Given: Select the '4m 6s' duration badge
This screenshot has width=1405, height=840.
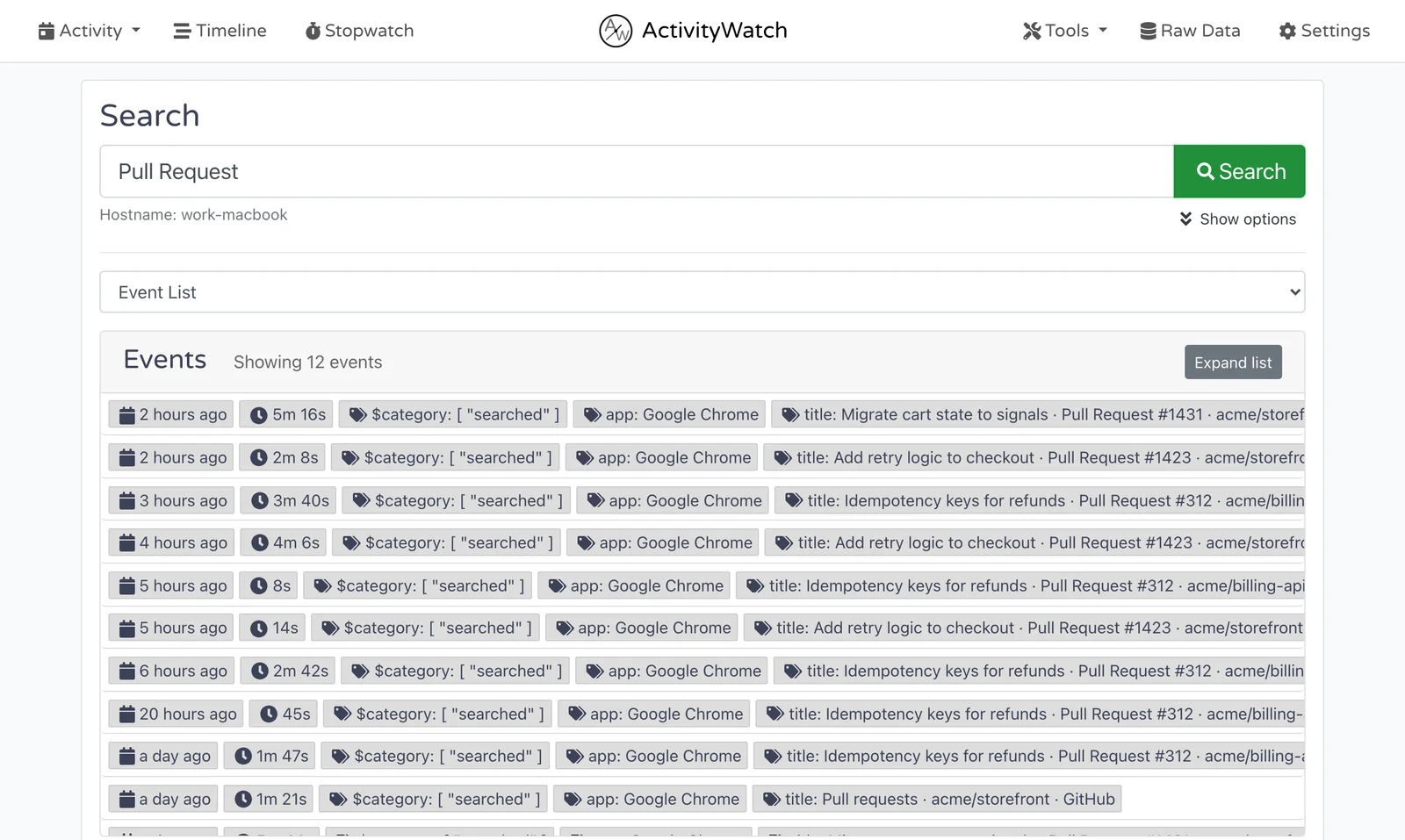Looking at the screenshot, I should tap(285, 542).
